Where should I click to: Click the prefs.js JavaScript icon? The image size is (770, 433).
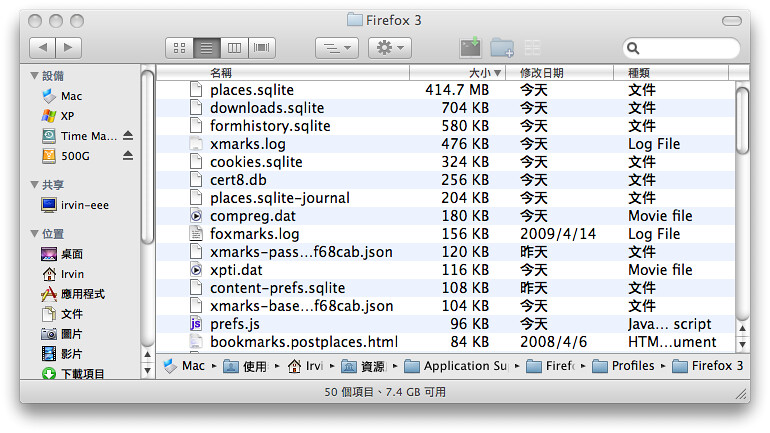click(196, 324)
